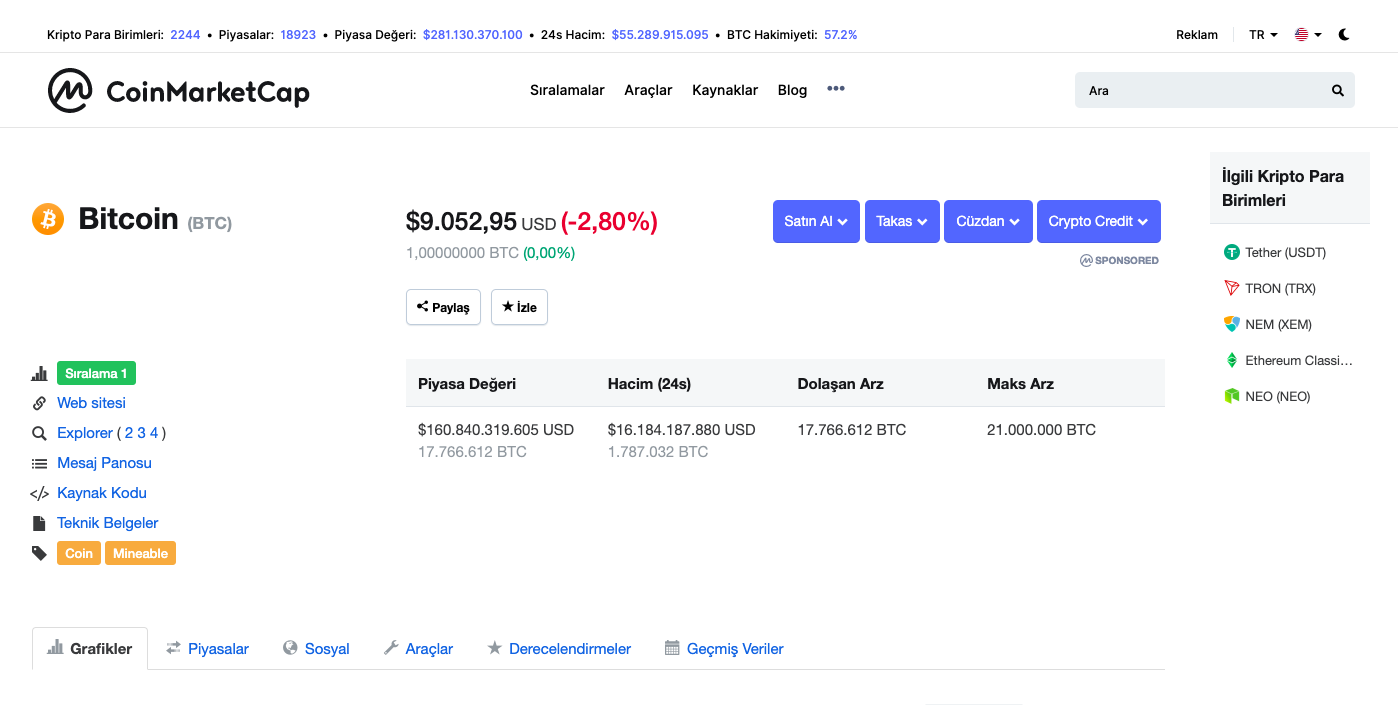Open Explorer alternative link 4
Image resolution: width=1398 pixels, height=705 pixels.
click(x=154, y=433)
